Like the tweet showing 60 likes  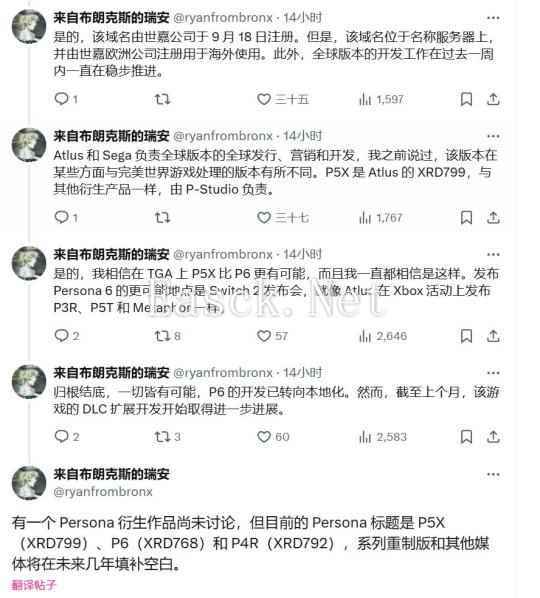tap(273, 437)
